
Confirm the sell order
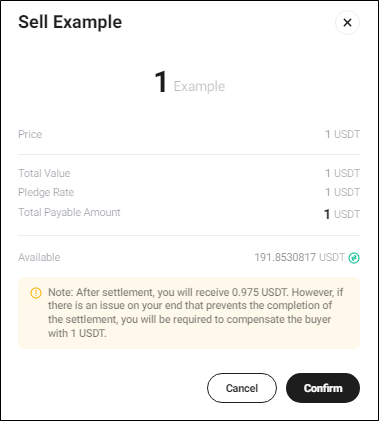click(323, 388)
